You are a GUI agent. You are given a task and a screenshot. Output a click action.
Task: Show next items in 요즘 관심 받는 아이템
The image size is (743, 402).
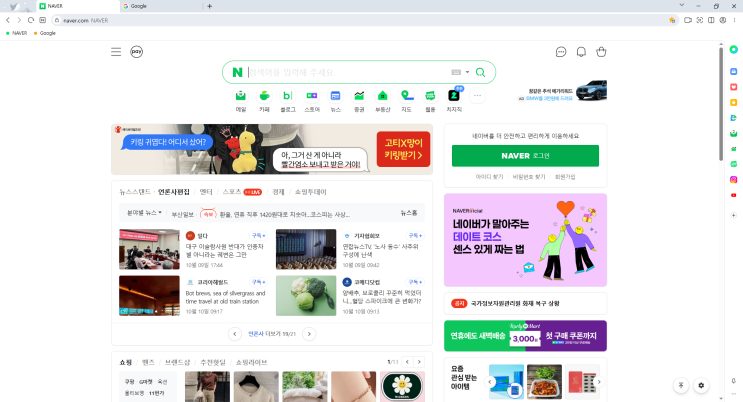click(599, 382)
